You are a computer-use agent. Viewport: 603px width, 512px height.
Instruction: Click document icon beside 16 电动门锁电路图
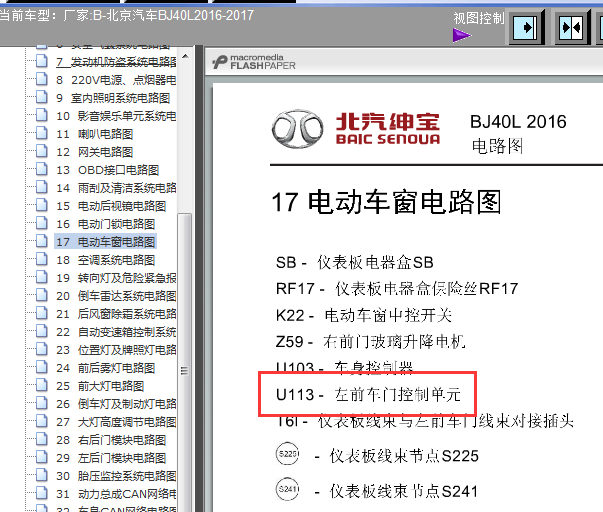pyautogui.click(x=42, y=223)
